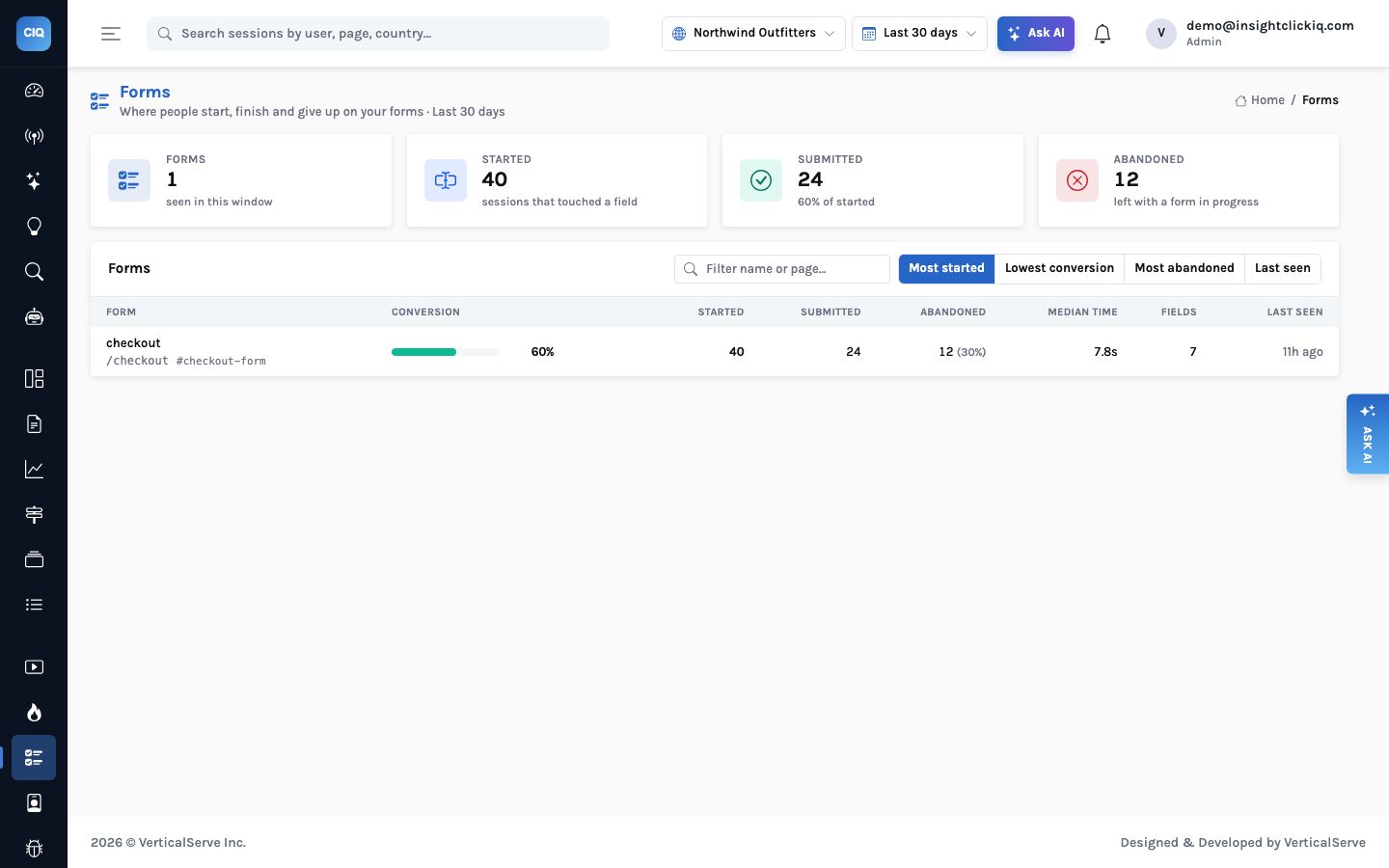Switch to Lowest conversion sorting
The width and height of the screenshot is (1389, 868).
click(x=1059, y=268)
